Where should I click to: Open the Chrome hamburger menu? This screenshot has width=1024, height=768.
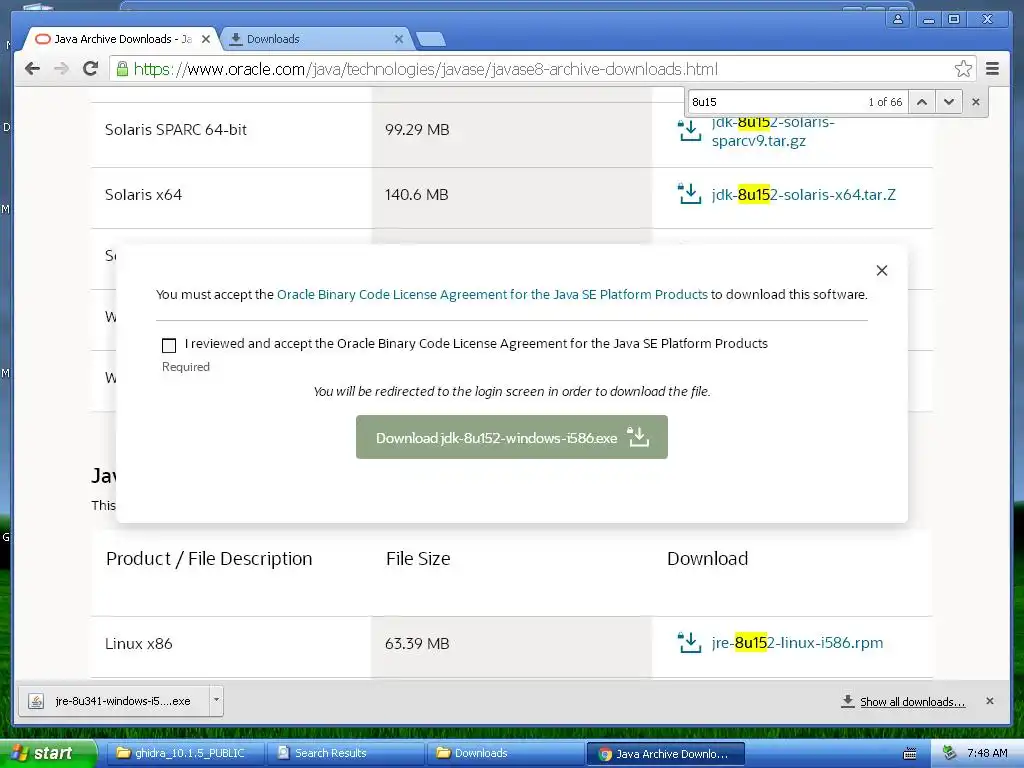tap(992, 69)
